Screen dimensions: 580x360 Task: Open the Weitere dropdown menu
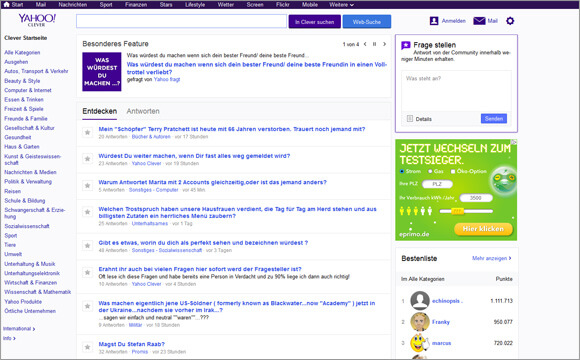[x=341, y=5]
